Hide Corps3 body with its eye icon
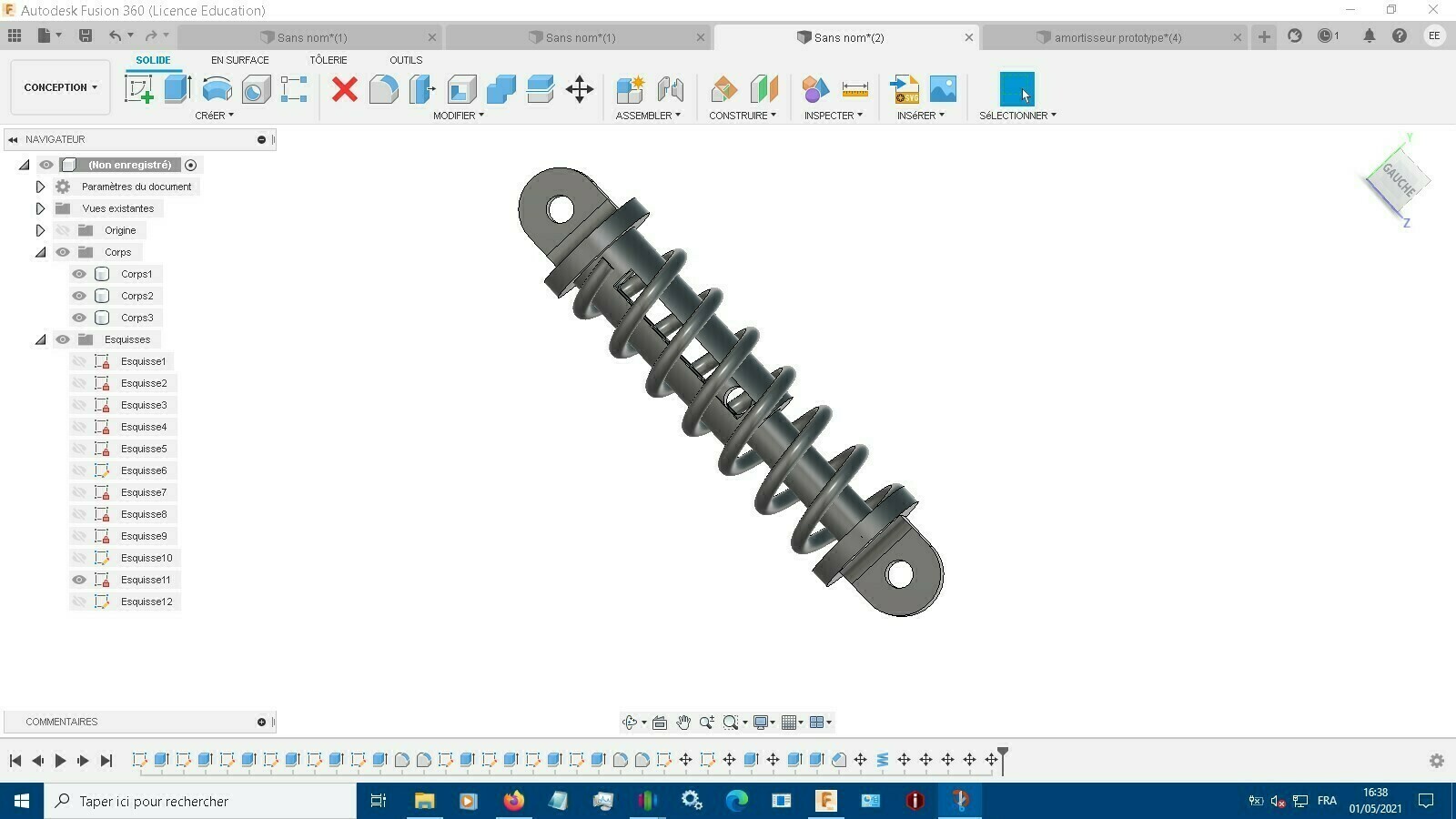This screenshot has height=819, width=1456. [79, 318]
